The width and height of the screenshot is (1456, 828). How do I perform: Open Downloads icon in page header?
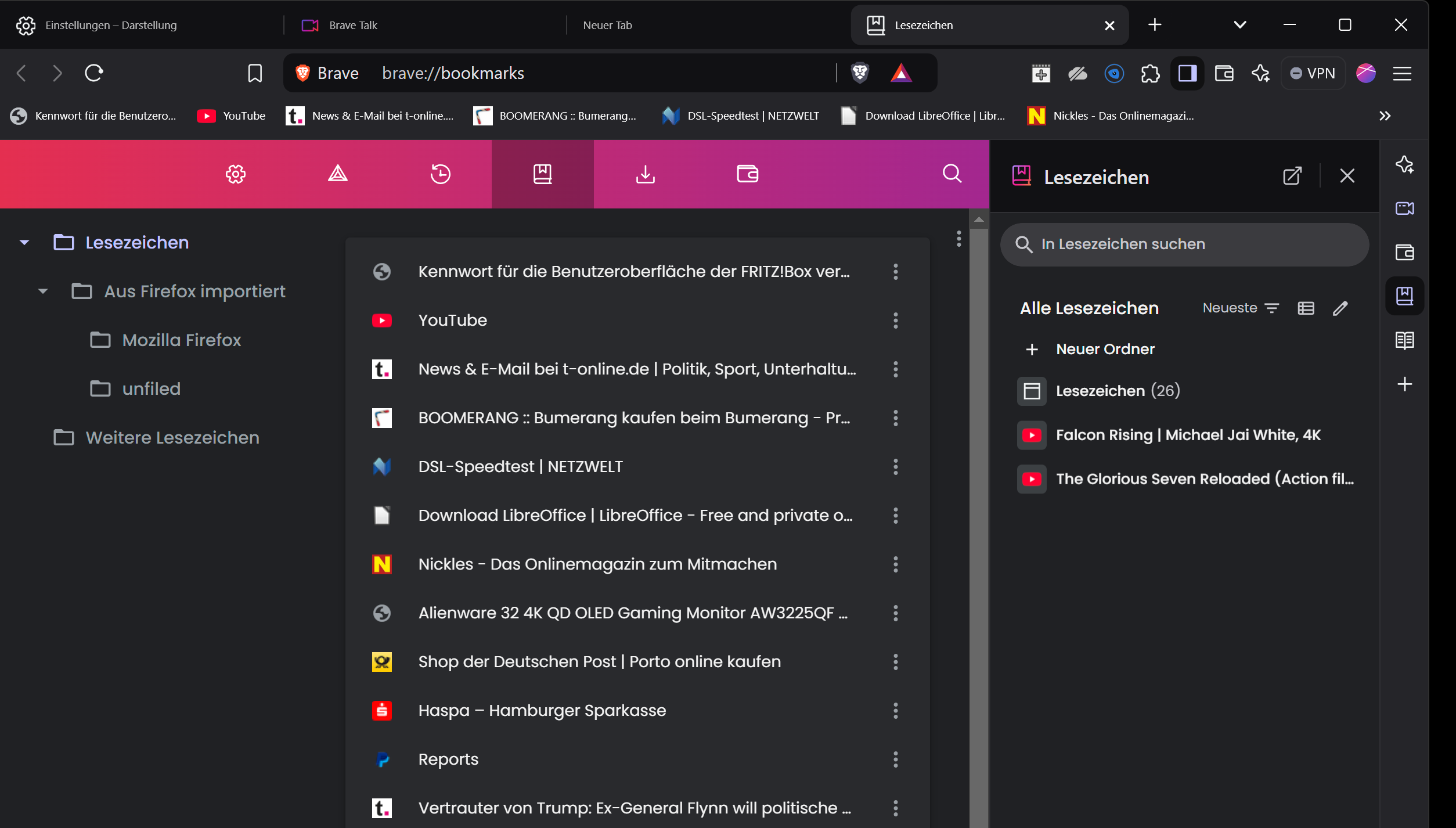pyautogui.click(x=646, y=174)
